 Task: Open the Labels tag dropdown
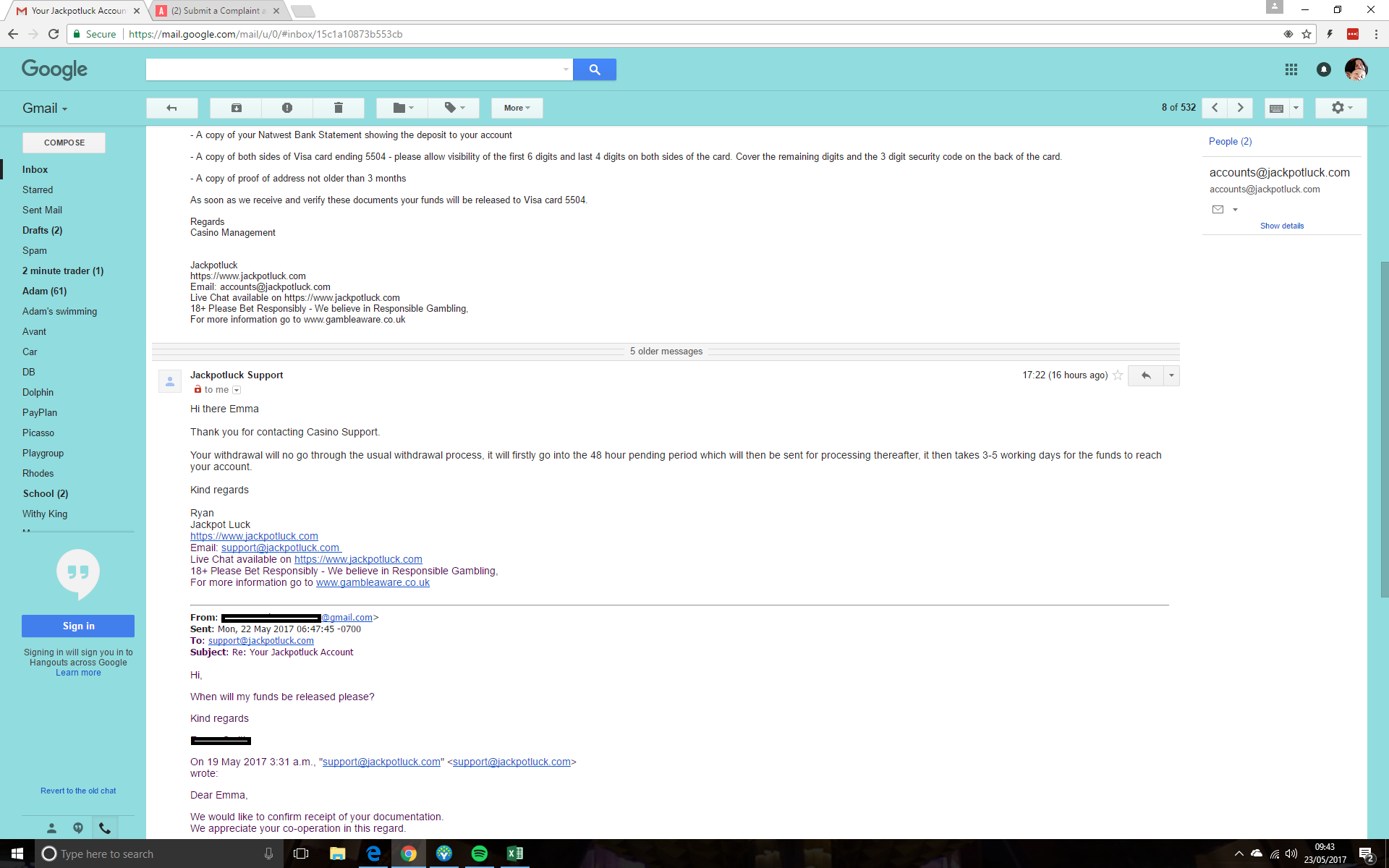coord(454,108)
